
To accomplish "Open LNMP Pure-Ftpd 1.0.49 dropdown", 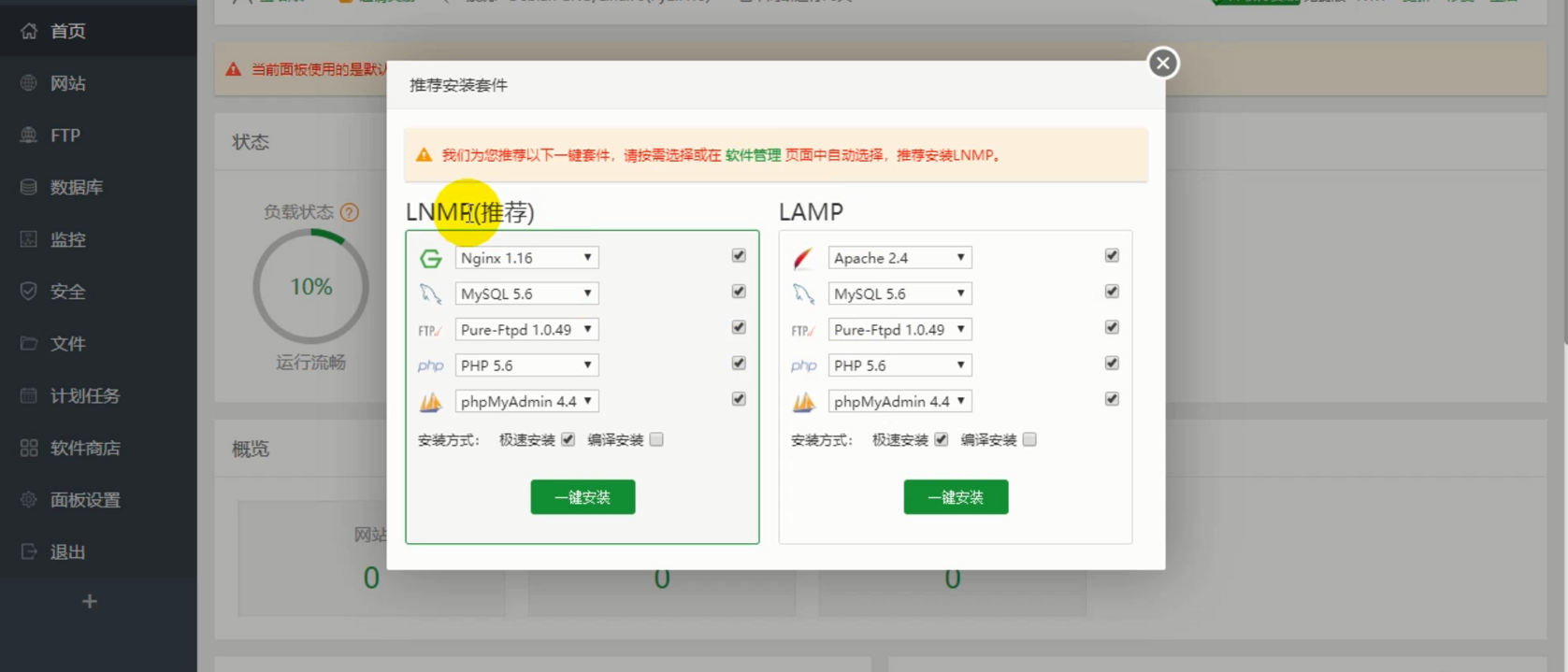I will pyautogui.click(x=526, y=330).
